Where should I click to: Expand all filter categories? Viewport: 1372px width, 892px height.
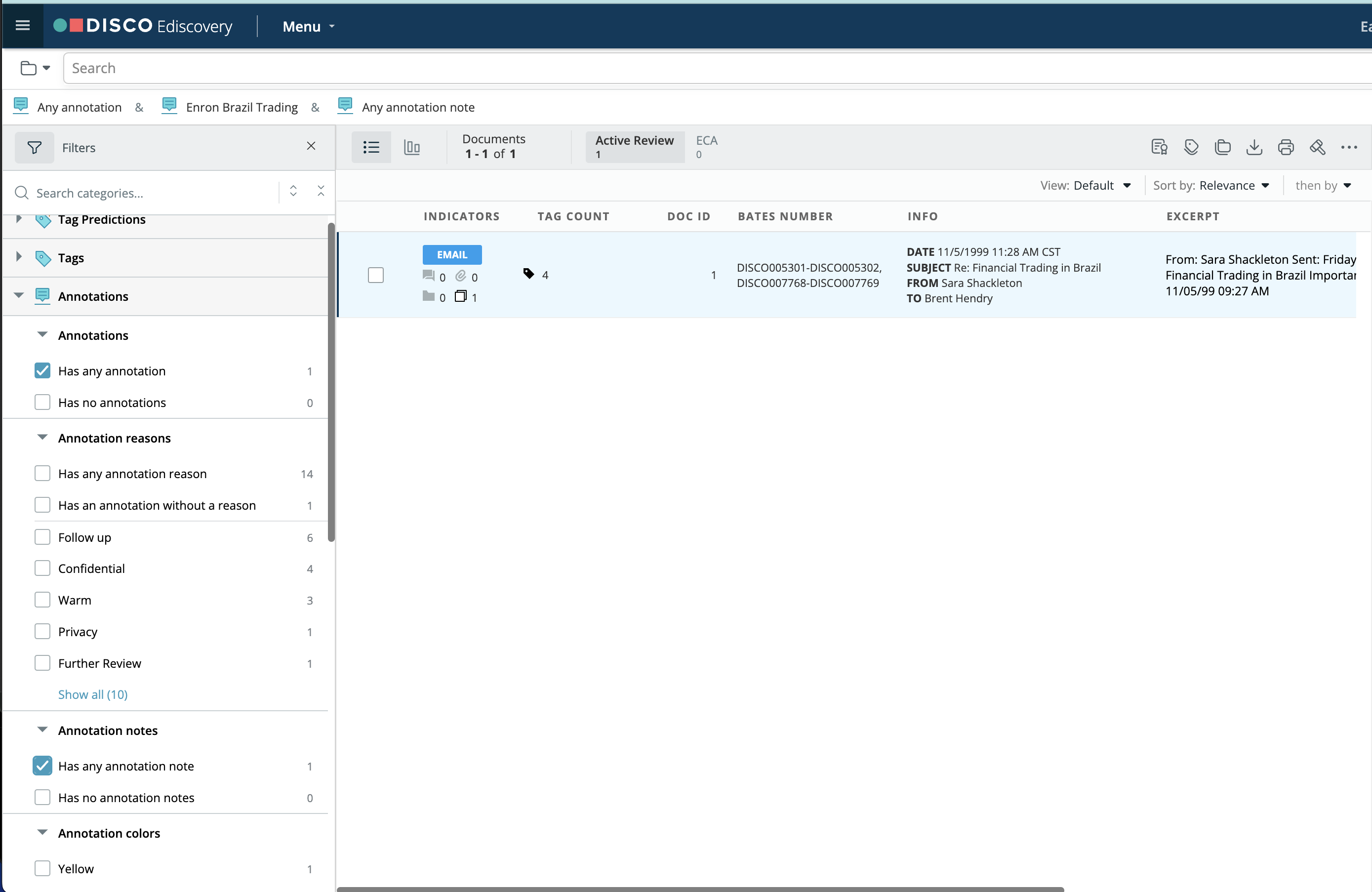293,191
